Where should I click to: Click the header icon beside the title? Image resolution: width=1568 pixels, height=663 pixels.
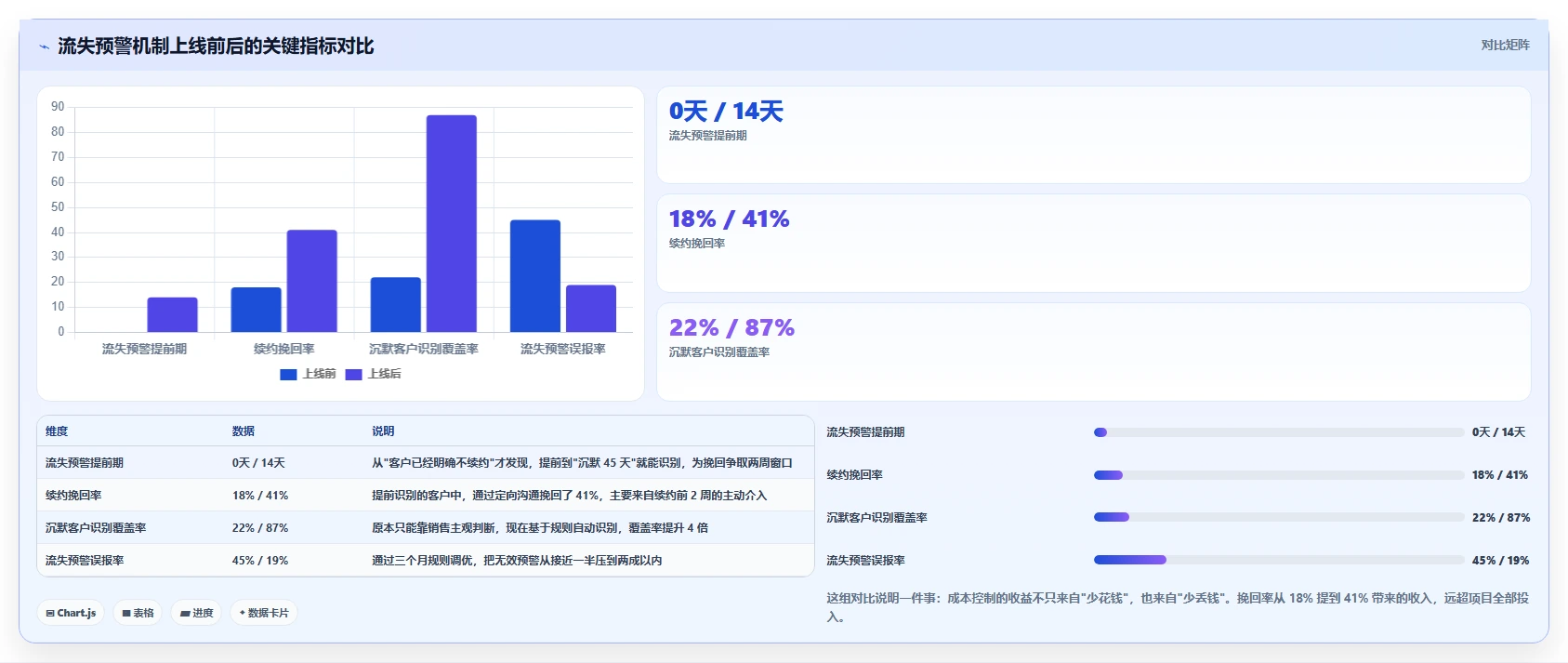(x=44, y=46)
